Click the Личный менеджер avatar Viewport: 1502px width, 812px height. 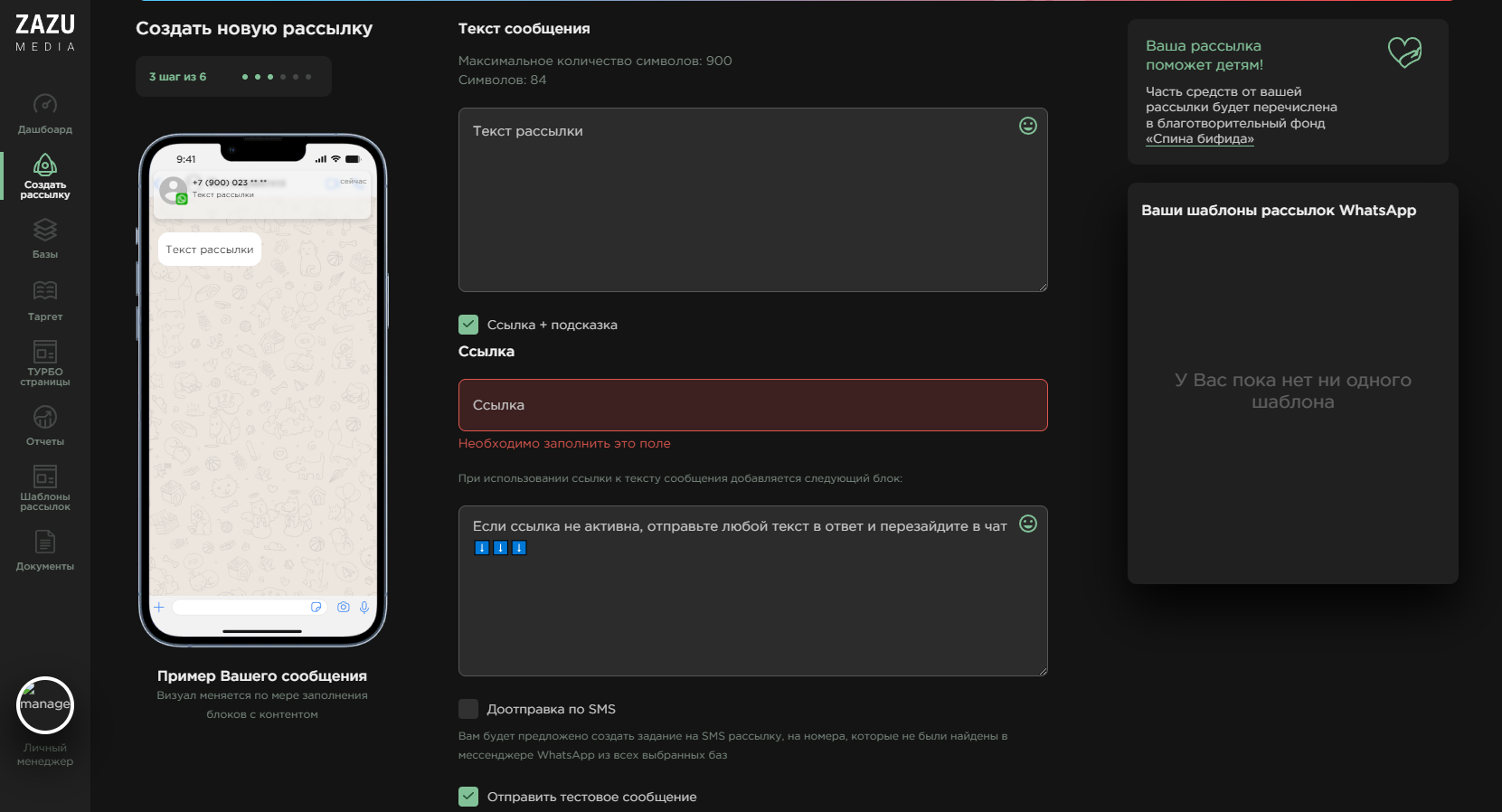tap(45, 705)
